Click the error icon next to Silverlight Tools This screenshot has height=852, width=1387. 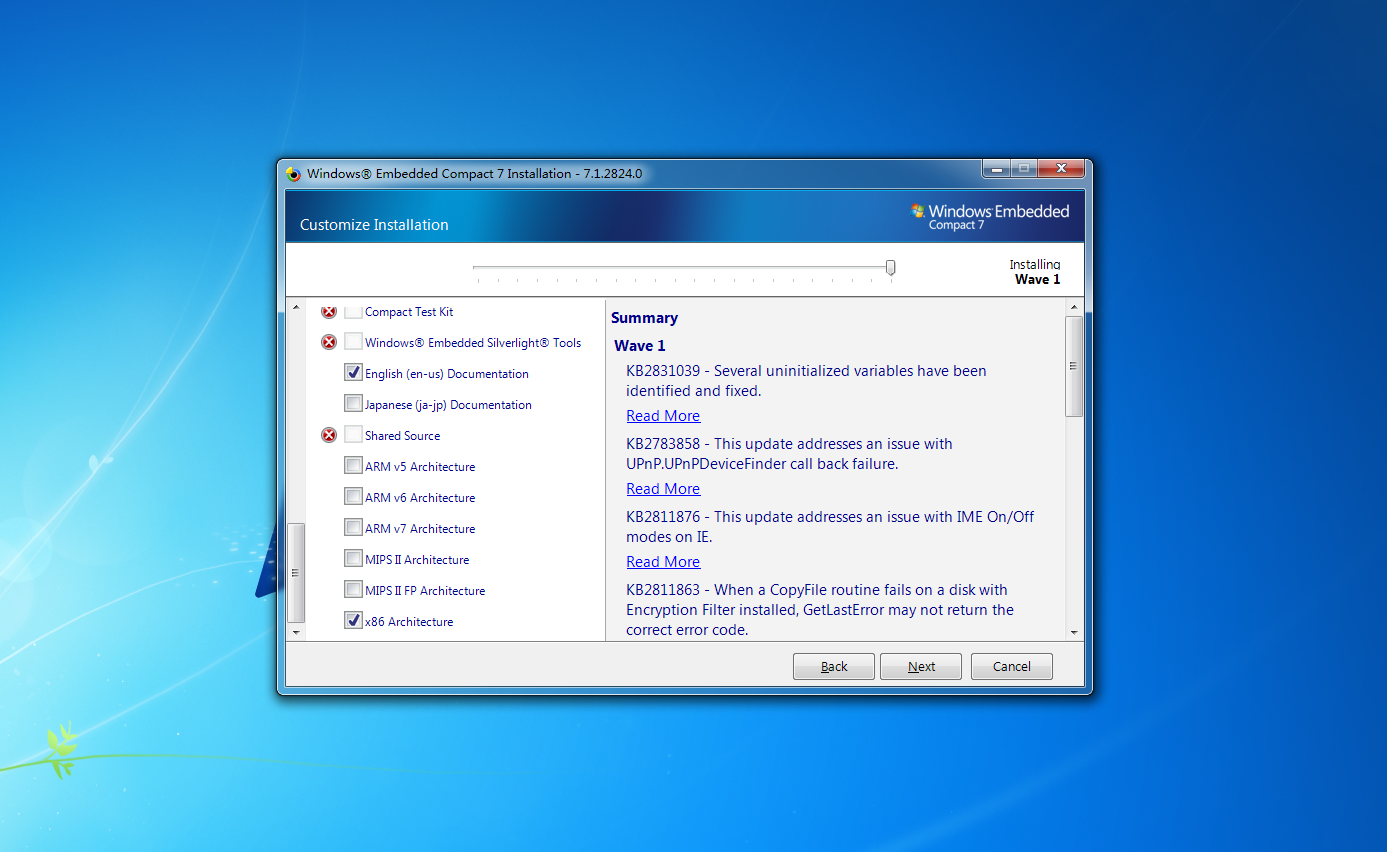(x=329, y=342)
